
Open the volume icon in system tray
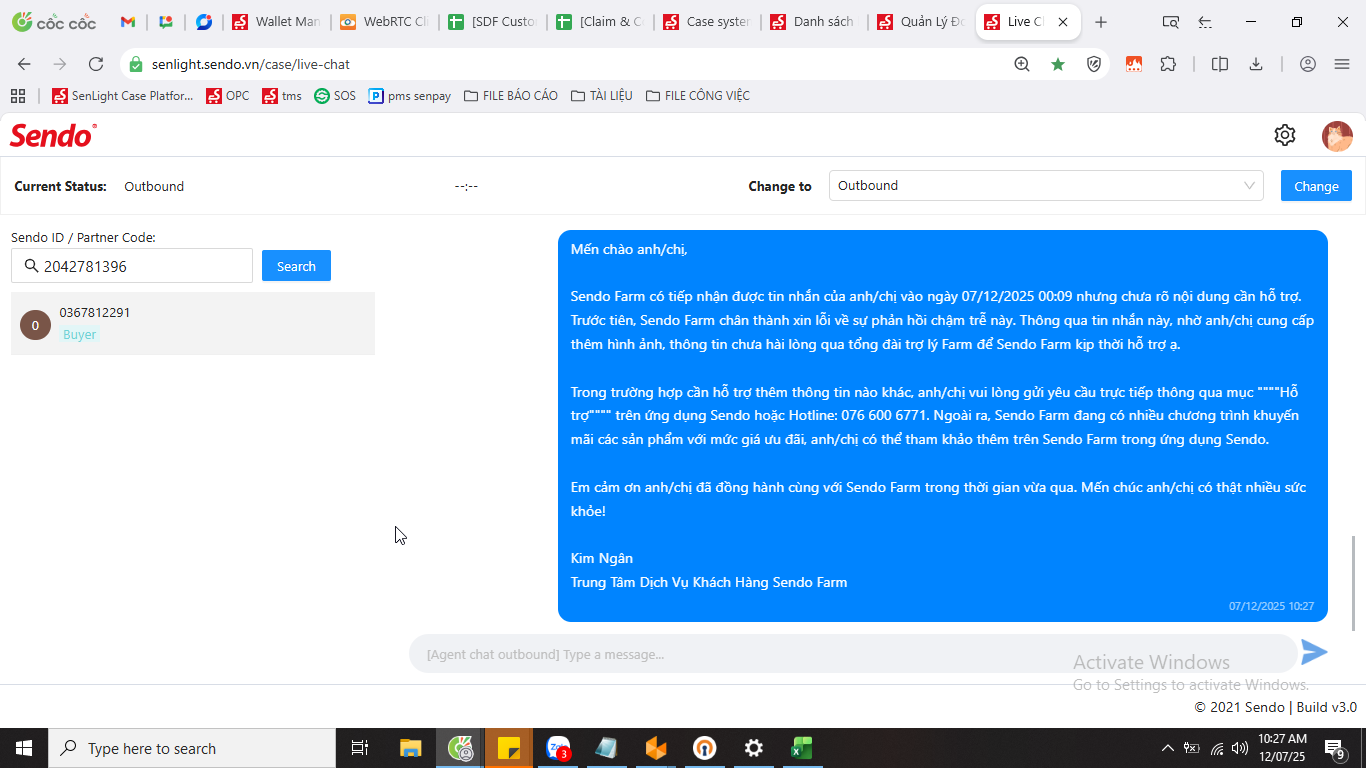[1240, 748]
